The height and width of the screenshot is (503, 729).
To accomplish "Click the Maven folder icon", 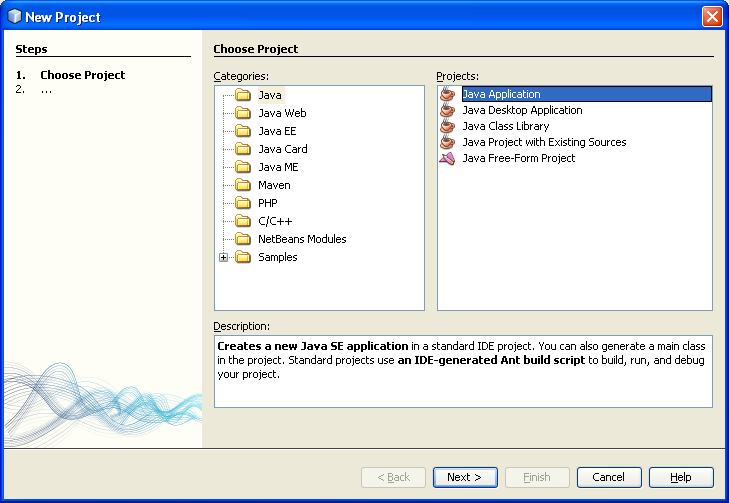I will click(243, 185).
